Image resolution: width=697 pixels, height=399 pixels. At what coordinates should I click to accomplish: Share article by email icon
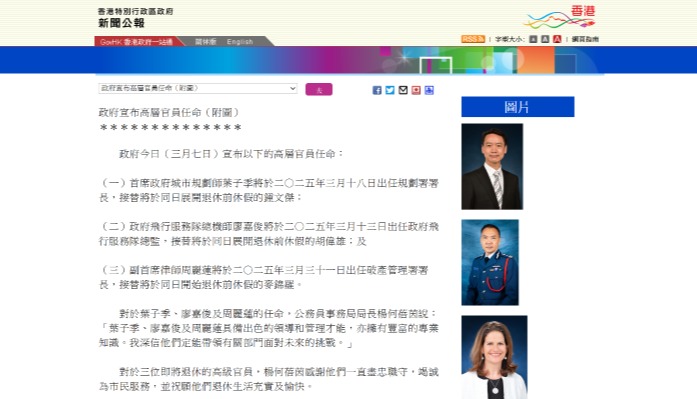tap(403, 90)
